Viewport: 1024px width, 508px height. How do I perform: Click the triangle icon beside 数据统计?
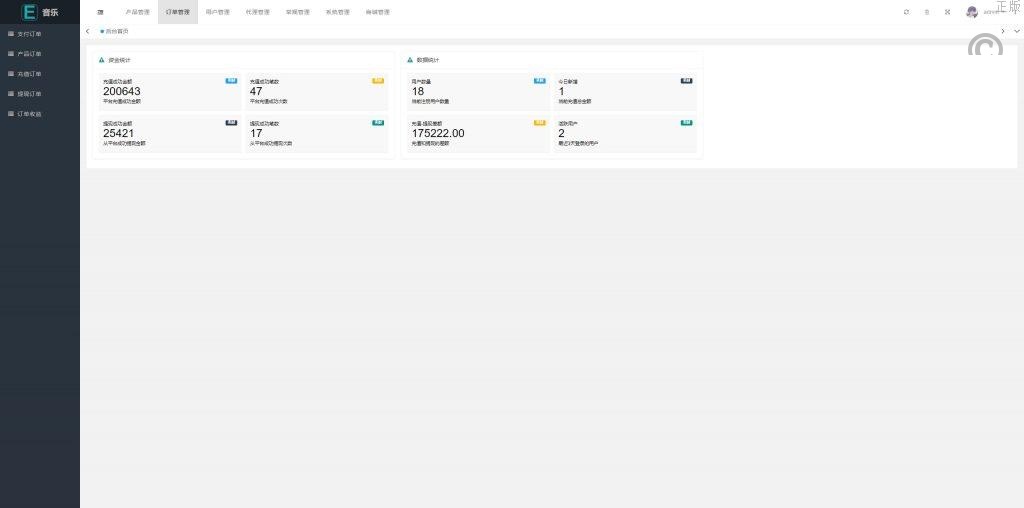[410, 60]
